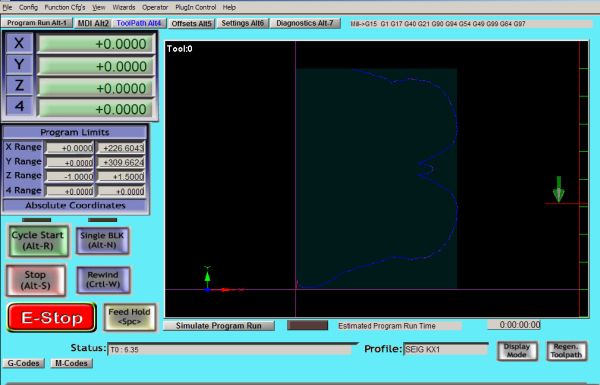
Task: Click the 4th axis zero button
Action: coord(19,106)
